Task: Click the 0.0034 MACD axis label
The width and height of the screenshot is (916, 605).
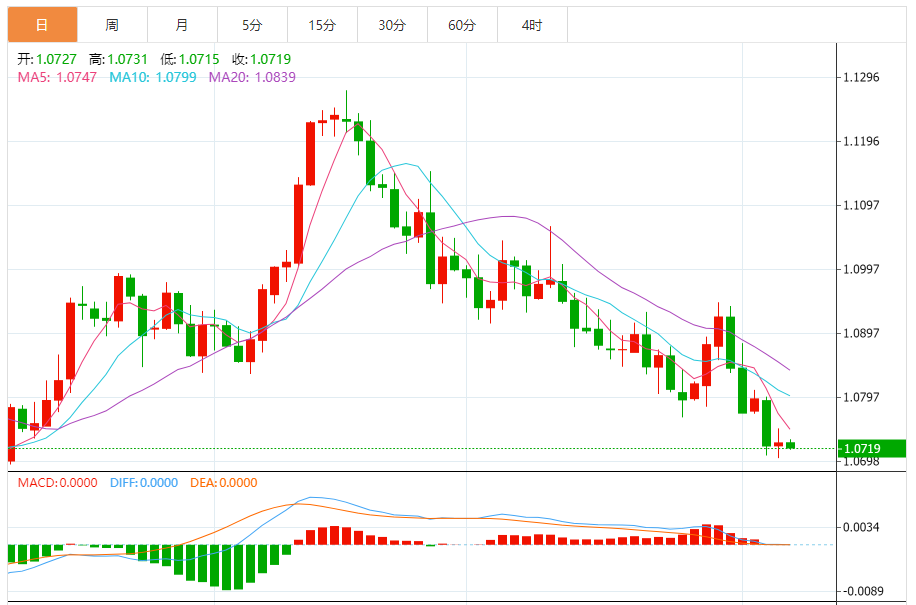Action: (x=861, y=527)
